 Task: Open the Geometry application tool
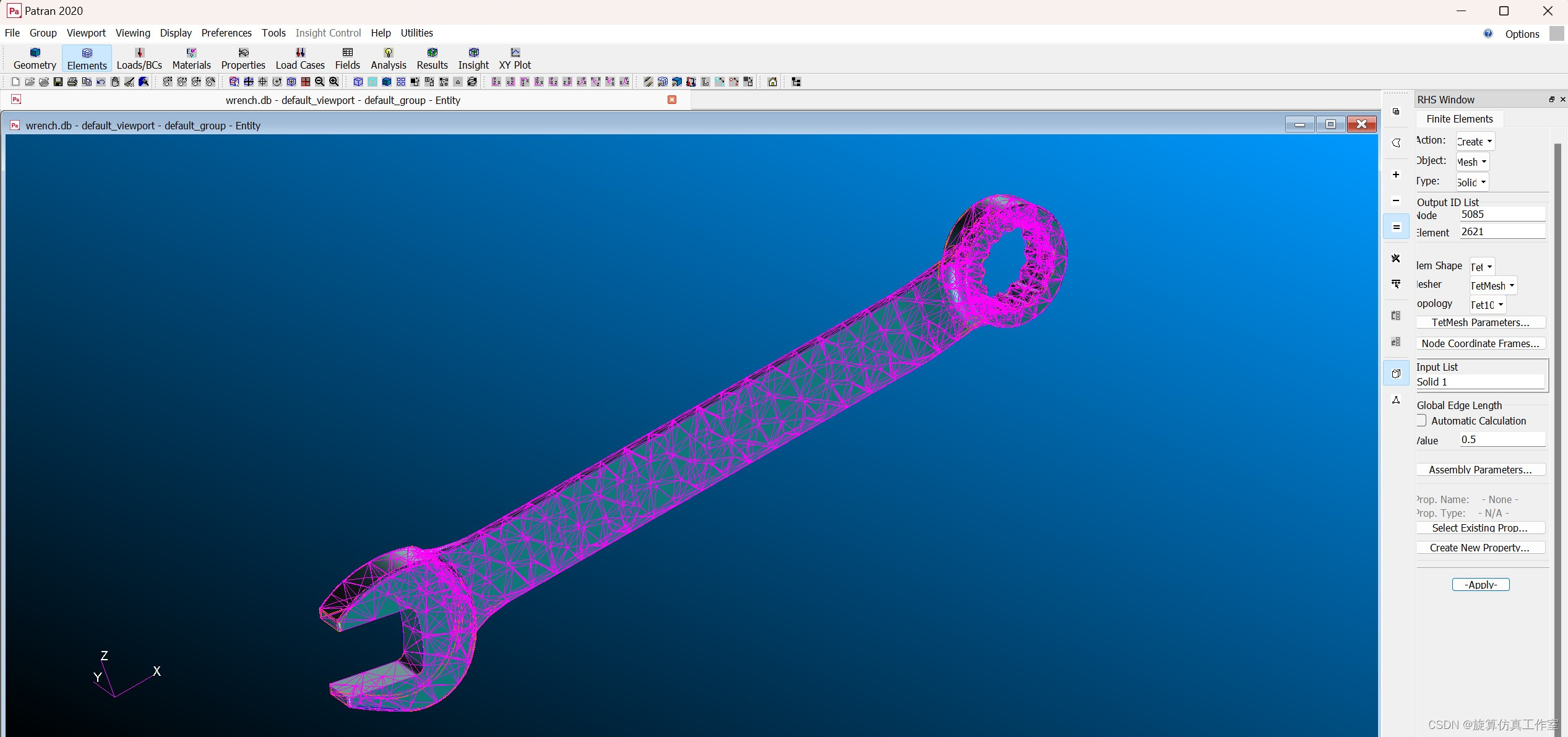coord(35,58)
